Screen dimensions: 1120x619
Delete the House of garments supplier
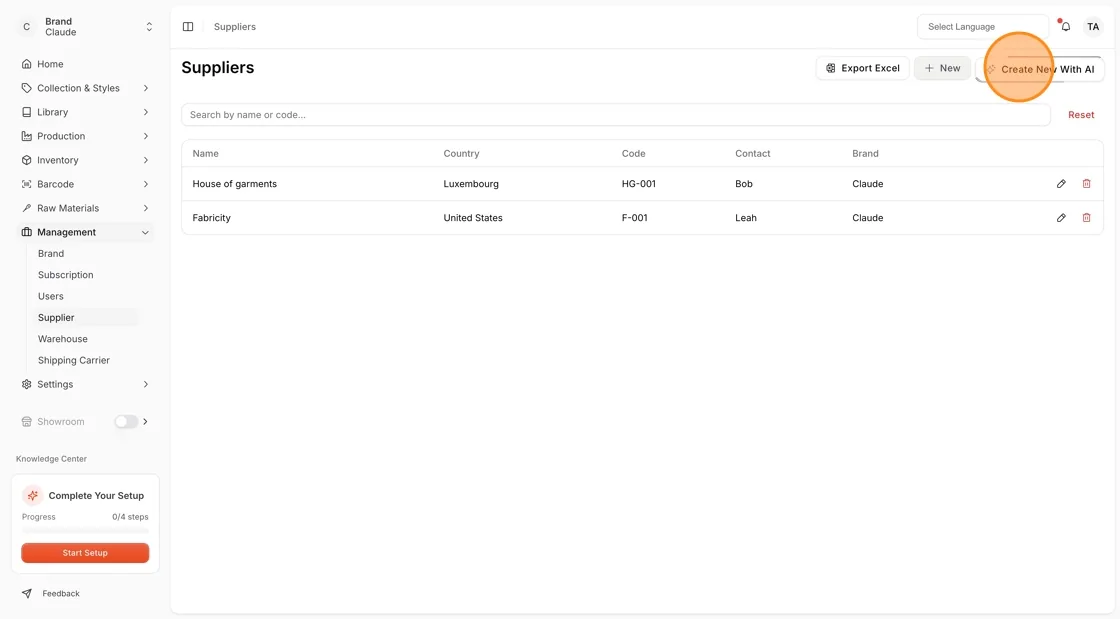1086,183
